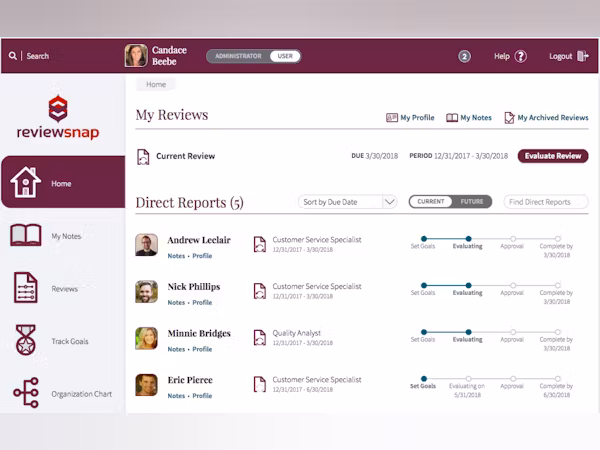Screen dimensions: 600x450
Task: Click the Help question mark icon
Action: 520,56
